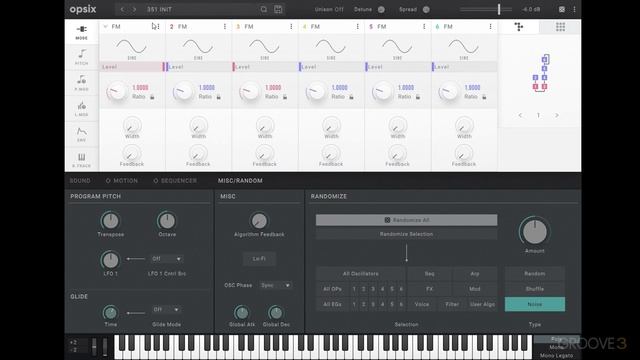Select All EGs for randomizing
Image resolution: width=640 pixels, height=360 pixels.
(332, 304)
